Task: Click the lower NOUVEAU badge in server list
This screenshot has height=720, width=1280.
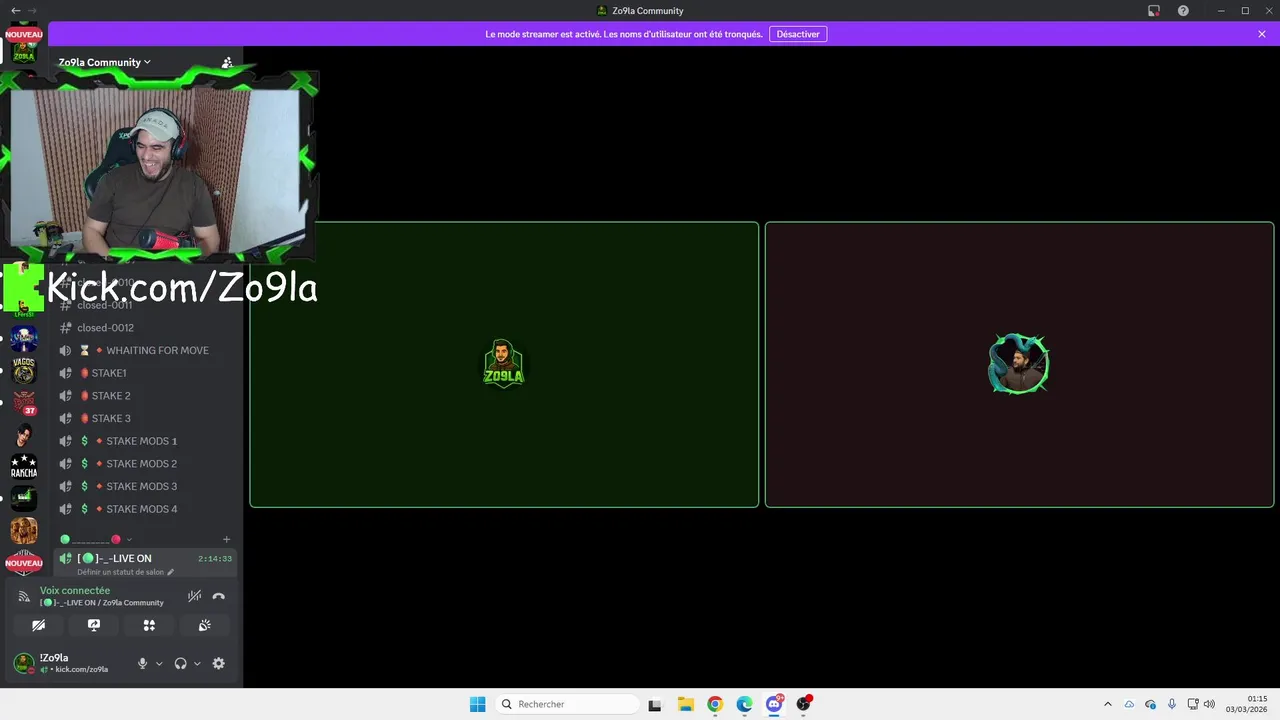Action: coord(24,564)
